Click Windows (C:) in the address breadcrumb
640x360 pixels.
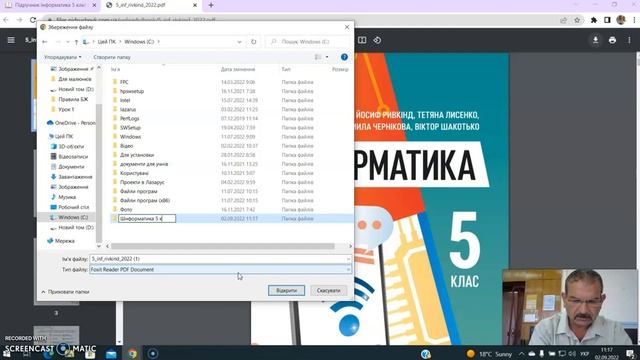point(139,42)
